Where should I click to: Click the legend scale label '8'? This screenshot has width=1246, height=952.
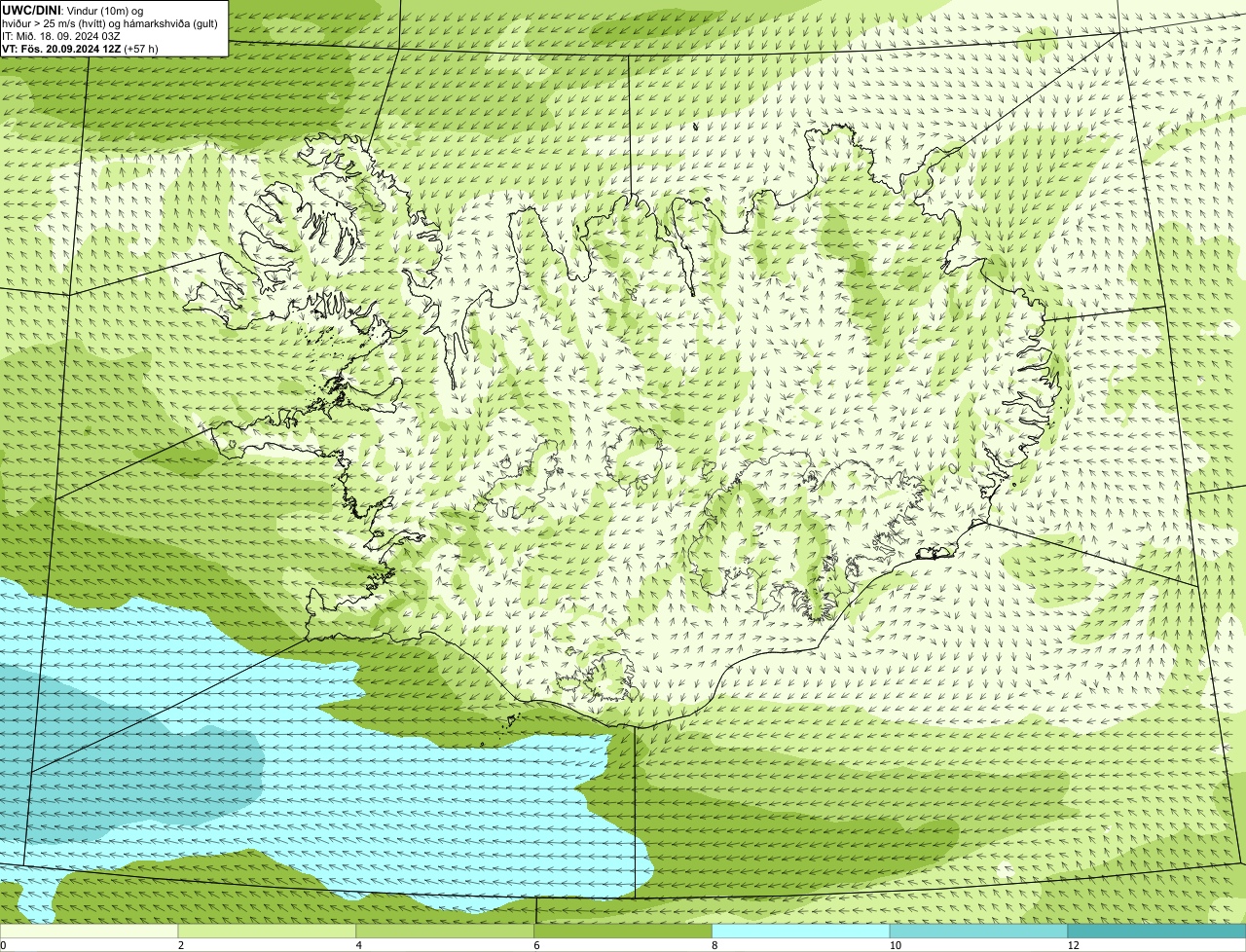click(x=715, y=945)
